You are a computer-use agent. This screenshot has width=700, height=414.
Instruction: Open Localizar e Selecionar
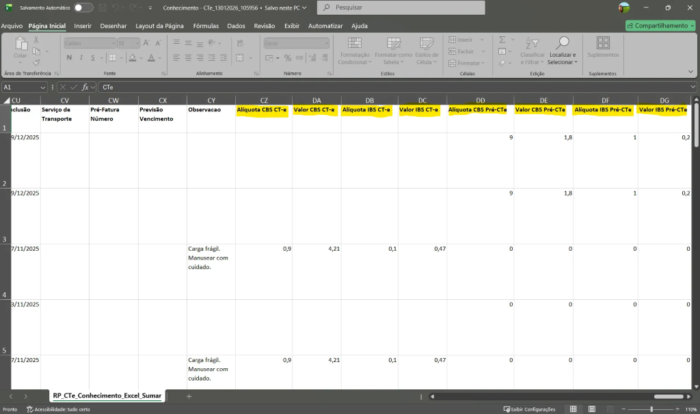pyautogui.click(x=561, y=52)
